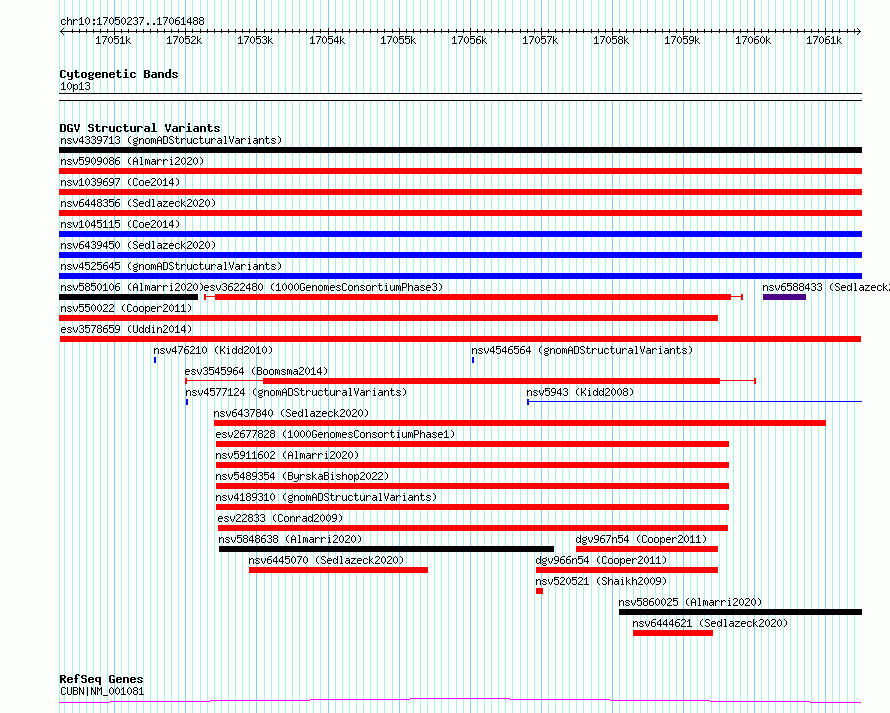Image resolution: width=890 pixels, height=713 pixels.
Task: Open dgv967n54 (Cooper2011) label
Action: pyautogui.click(x=641, y=539)
